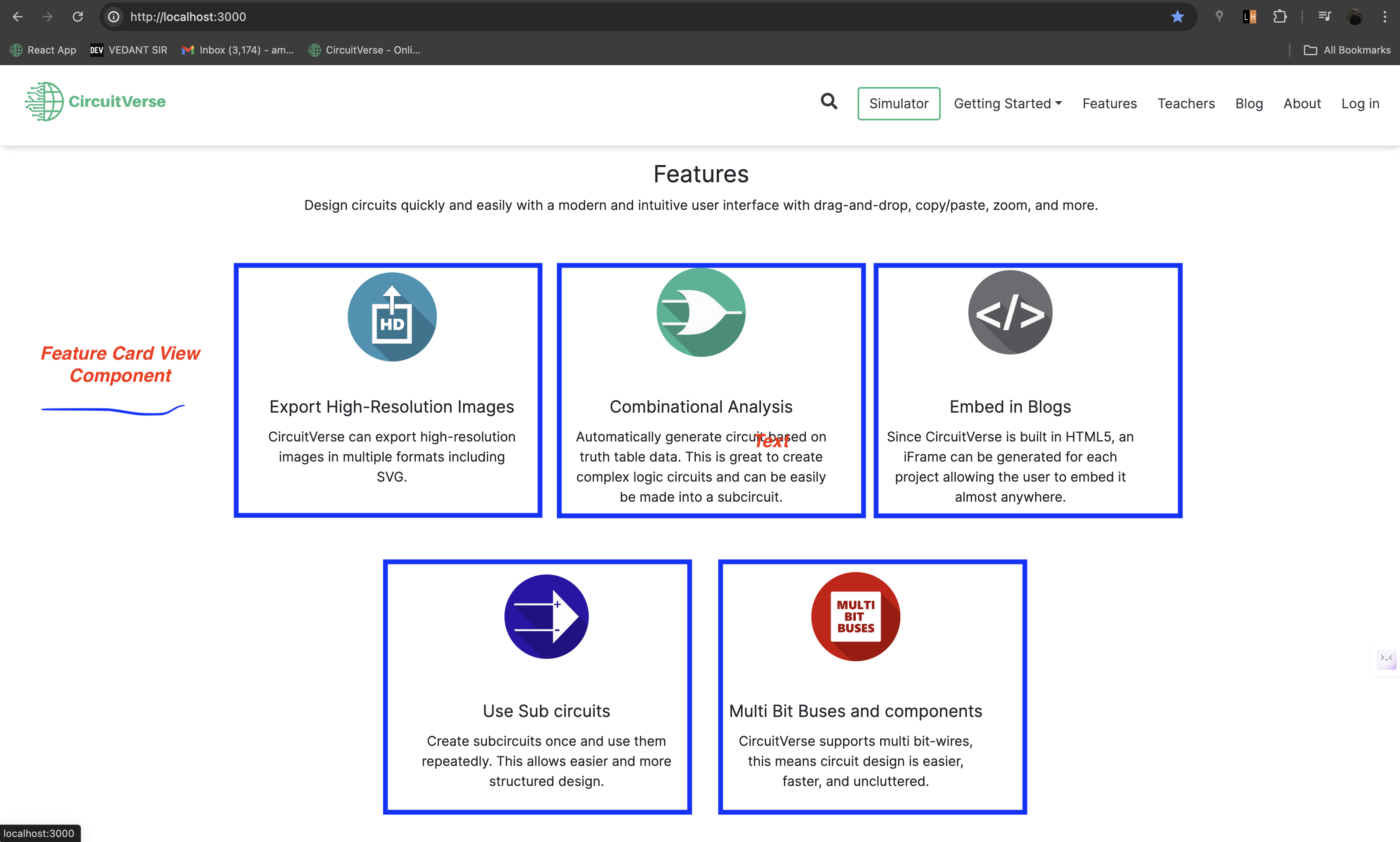Click the Embed in Blogs code icon
Screen dimensions: 1400x842
pyautogui.click(x=1009, y=313)
